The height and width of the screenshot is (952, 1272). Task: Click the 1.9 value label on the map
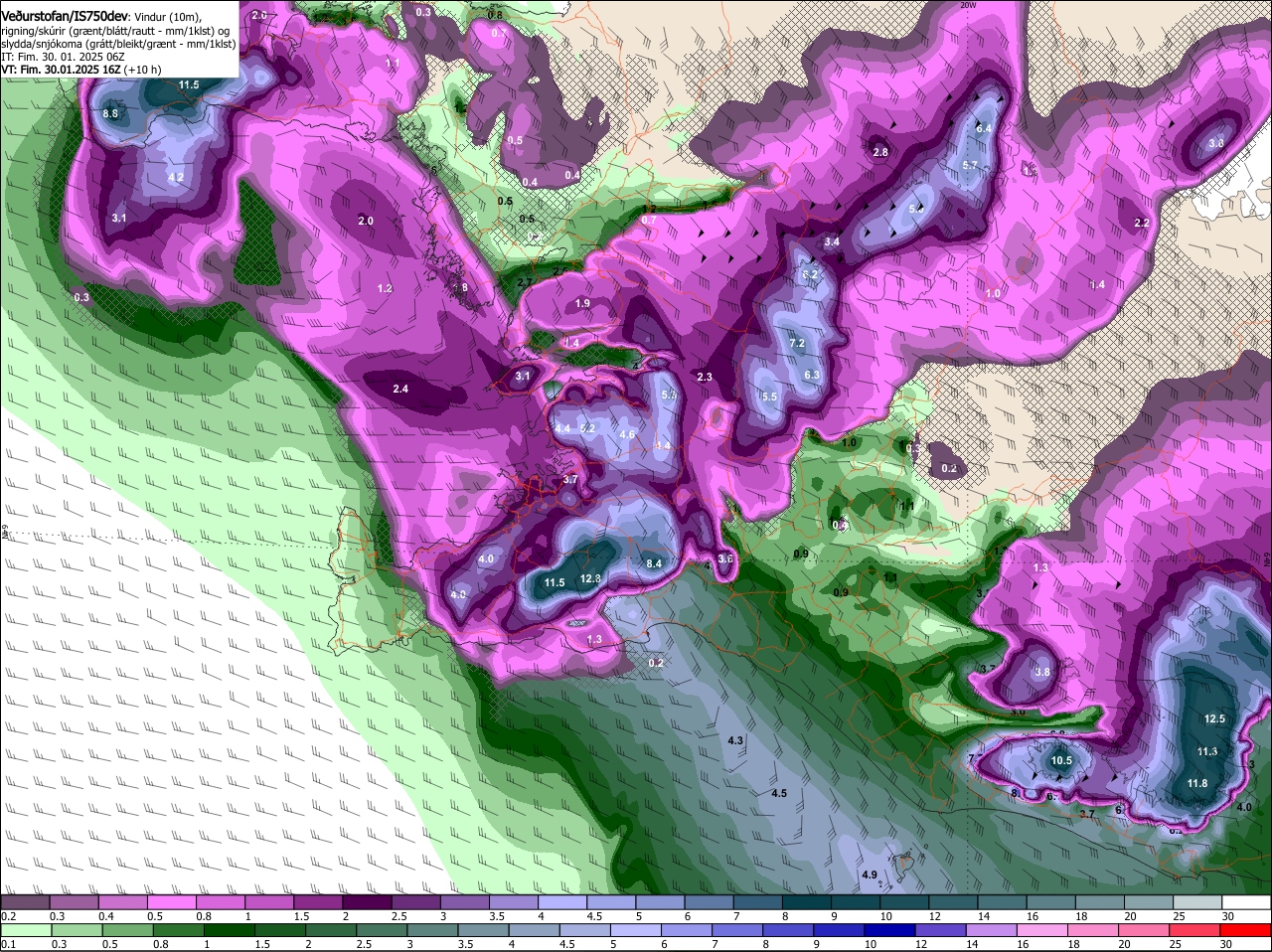(582, 303)
